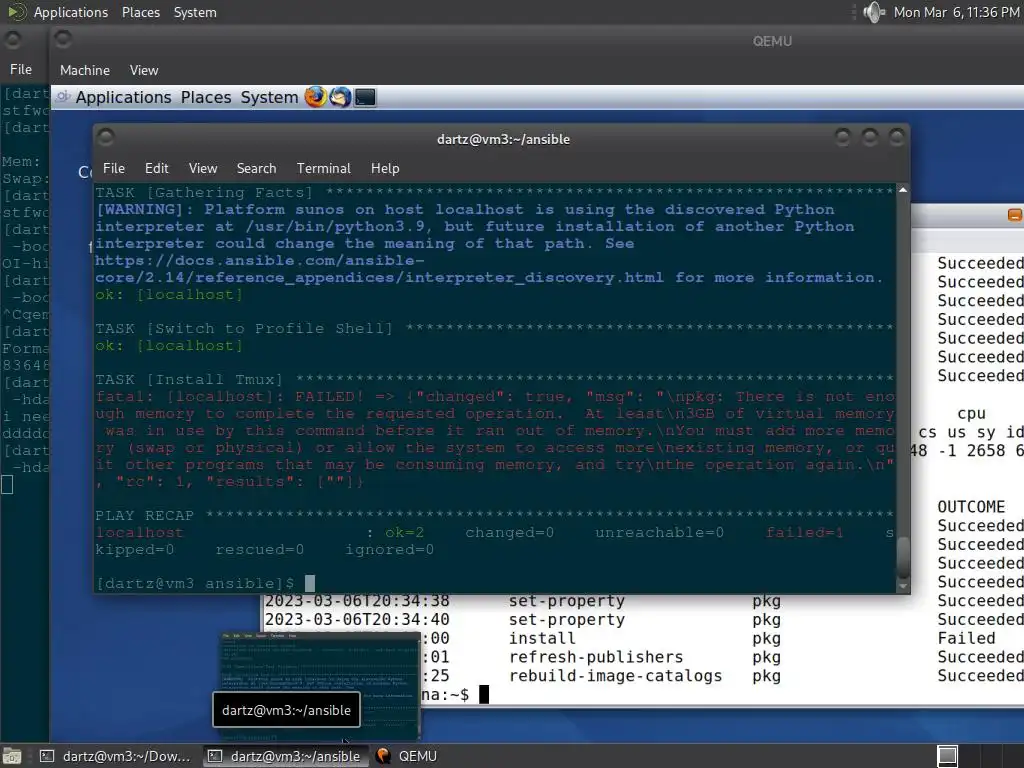1024x768 pixels.
Task: Open the guest Places menu inside QEMU
Action: [206, 97]
